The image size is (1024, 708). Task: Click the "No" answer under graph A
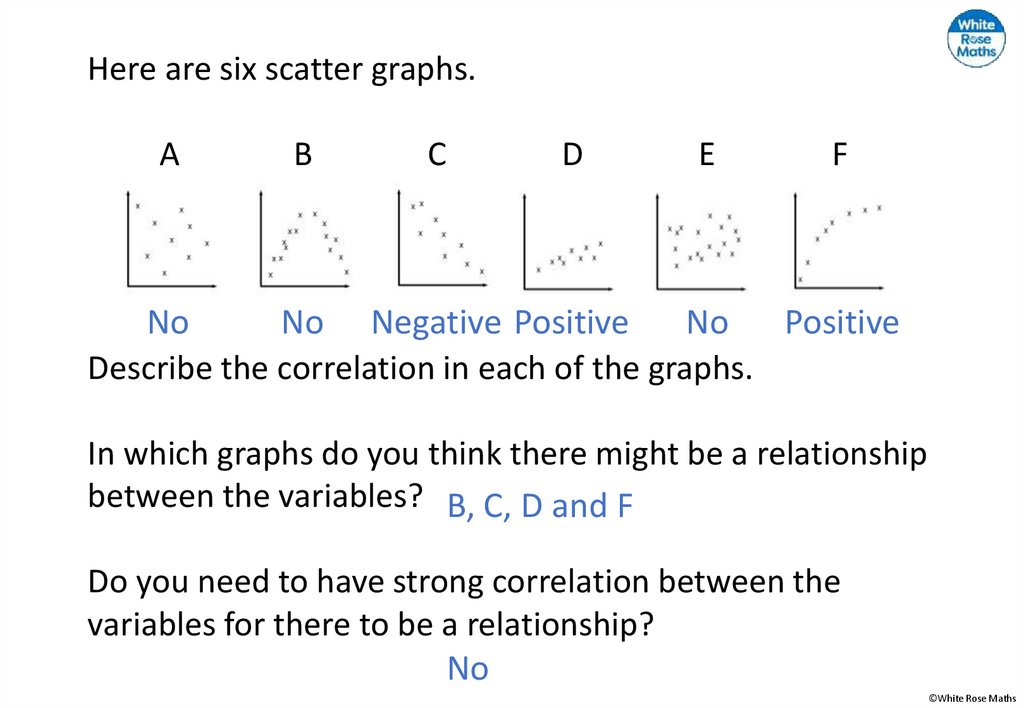pyautogui.click(x=168, y=323)
